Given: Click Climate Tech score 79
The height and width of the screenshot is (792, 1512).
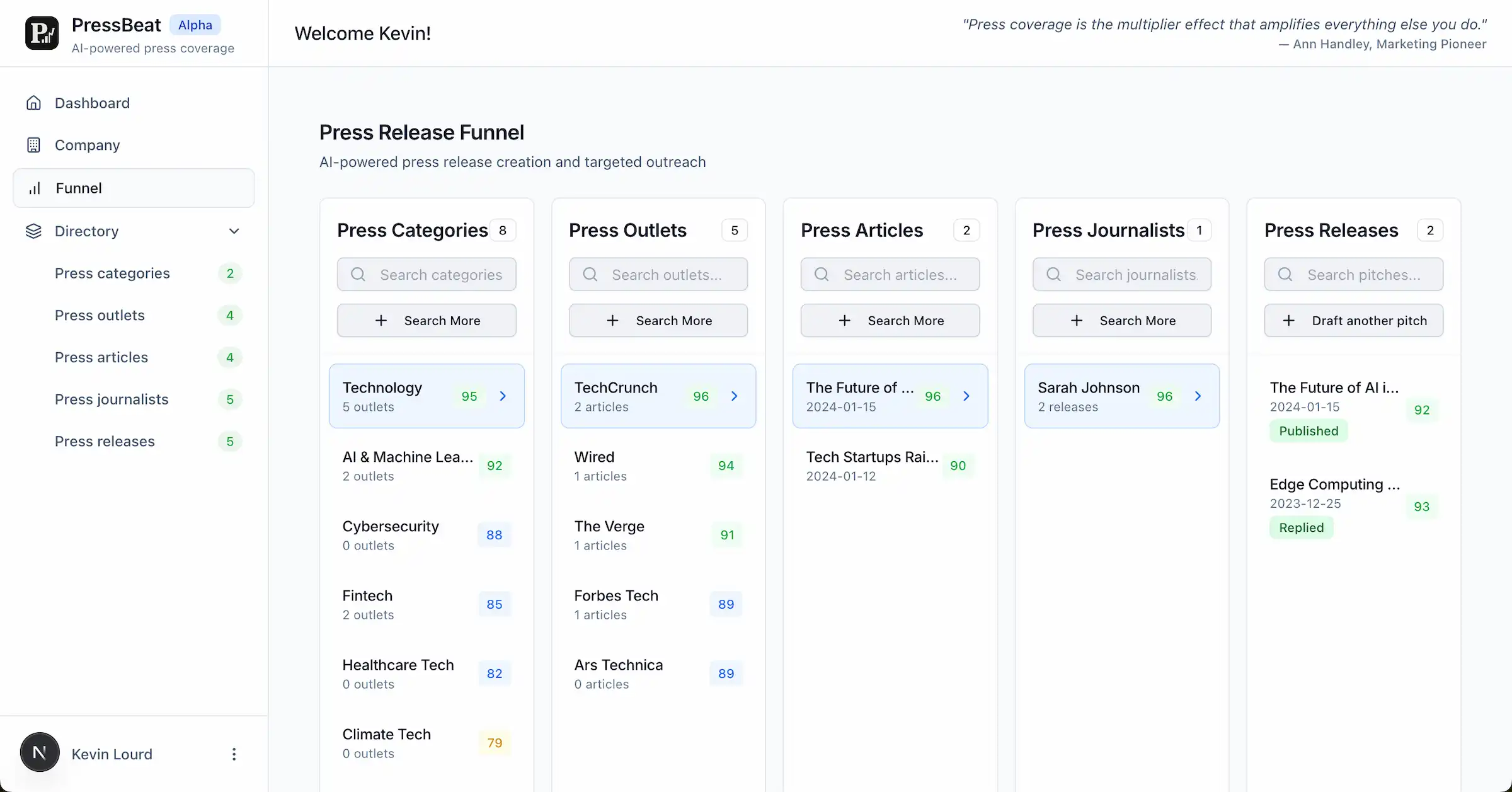Looking at the screenshot, I should [x=495, y=743].
